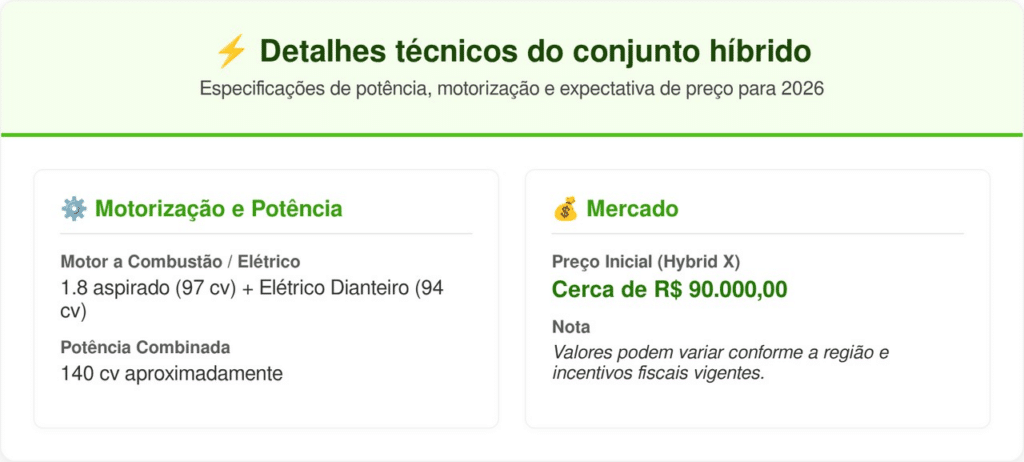Click the gear icon beside Motorização e Potência
Viewport: 1024px width, 462px height.
click(73, 209)
